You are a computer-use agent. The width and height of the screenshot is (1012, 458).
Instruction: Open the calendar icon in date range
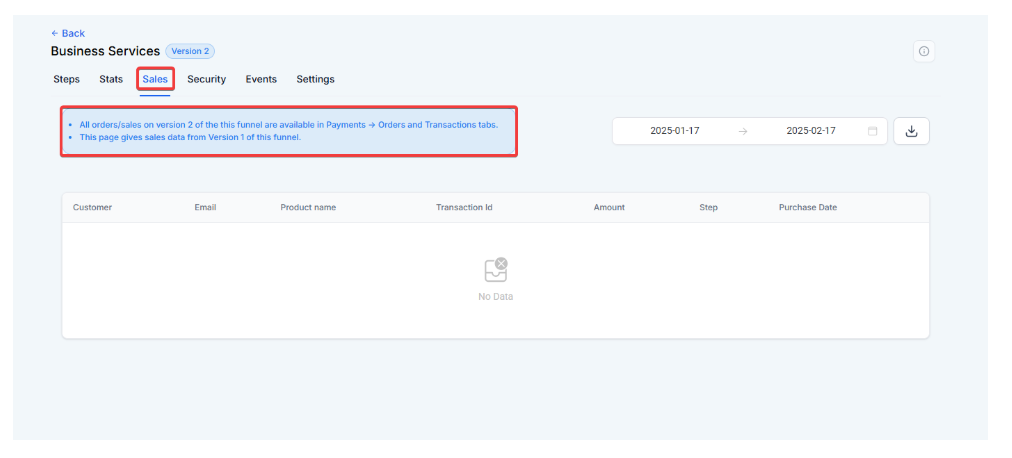pos(872,131)
